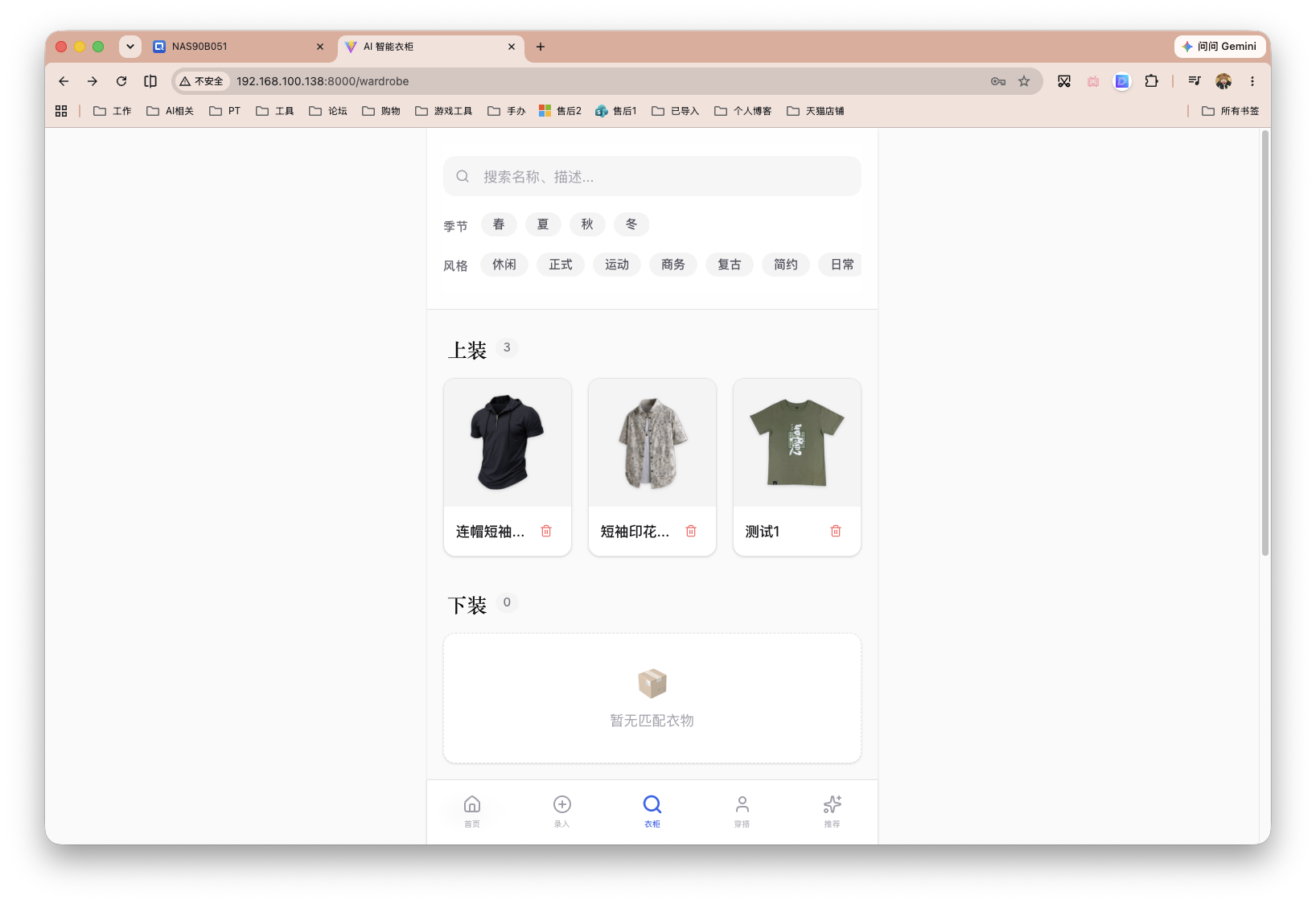The image size is (1316, 904).
Task: Toggle the 正式 style filter
Action: tap(561, 265)
